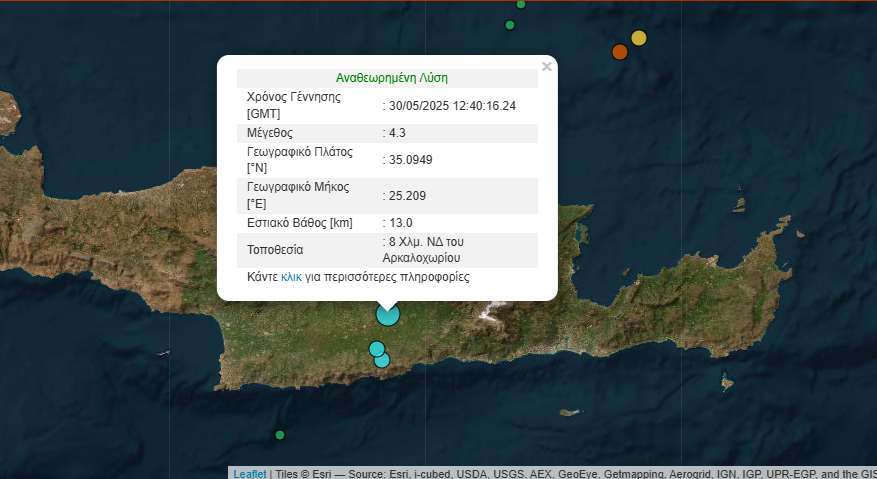Click the green marker left of orange marker
Screen dimensions: 877x479
(510, 25)
